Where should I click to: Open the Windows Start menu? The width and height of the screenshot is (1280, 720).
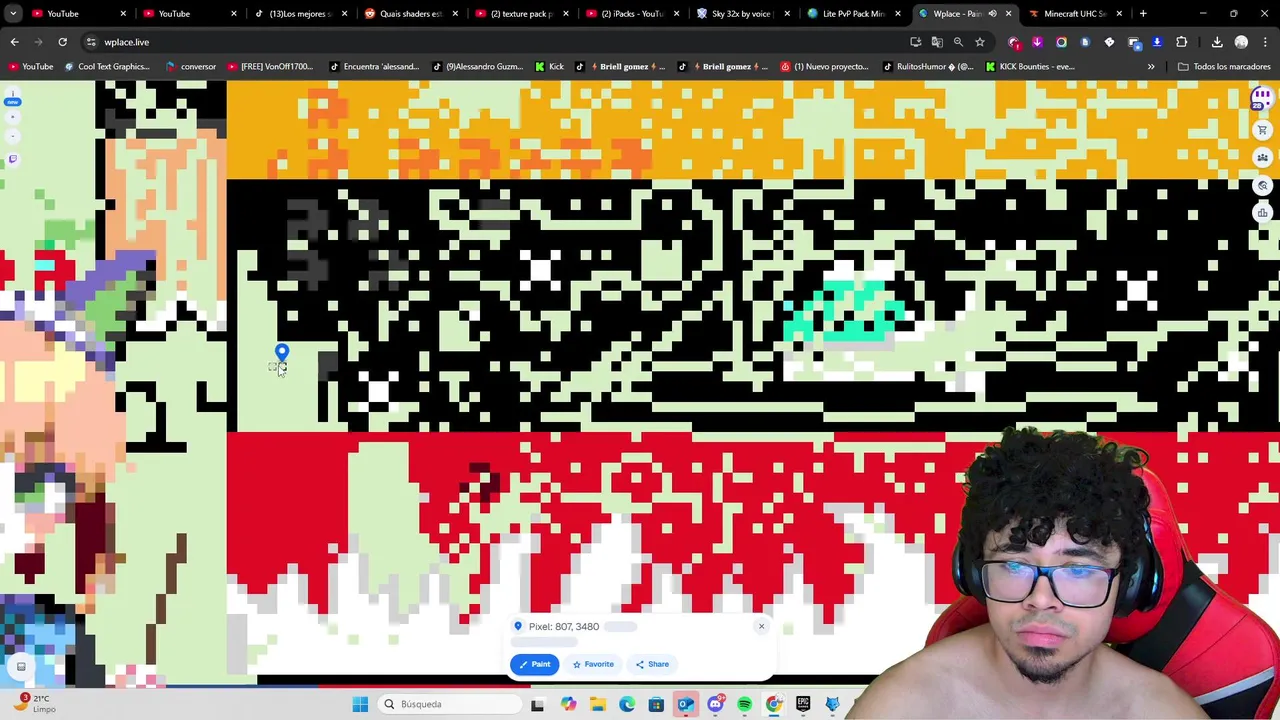360,704
